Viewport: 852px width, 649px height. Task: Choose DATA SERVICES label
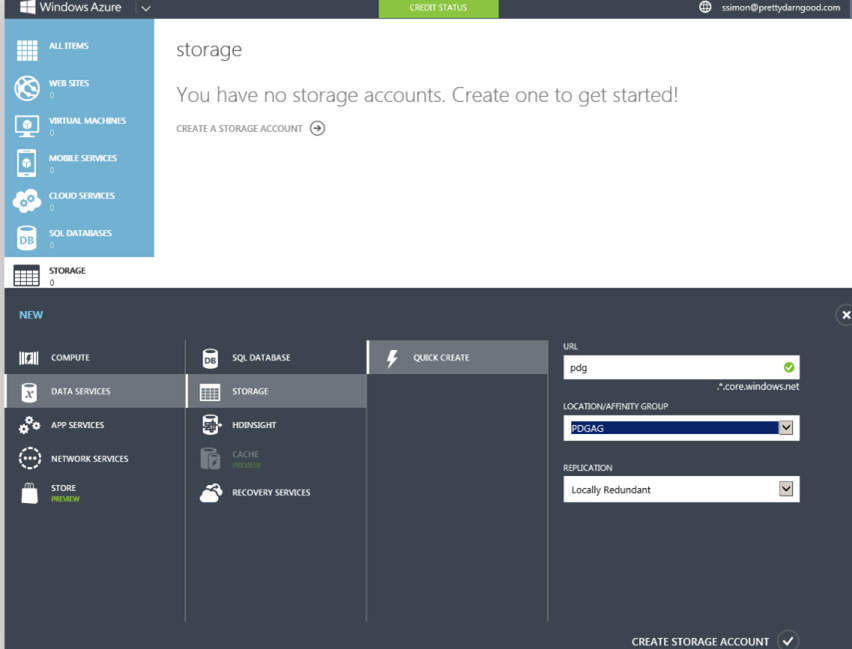click(x=80, y=391)
